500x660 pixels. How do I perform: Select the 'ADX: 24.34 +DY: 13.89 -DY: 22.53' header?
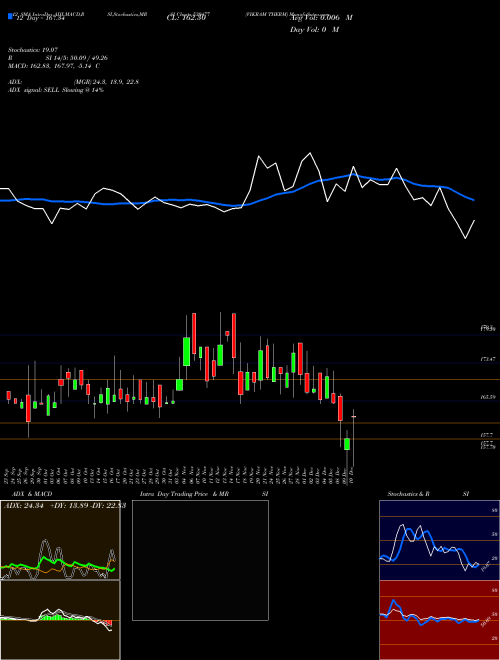point(65,506)
